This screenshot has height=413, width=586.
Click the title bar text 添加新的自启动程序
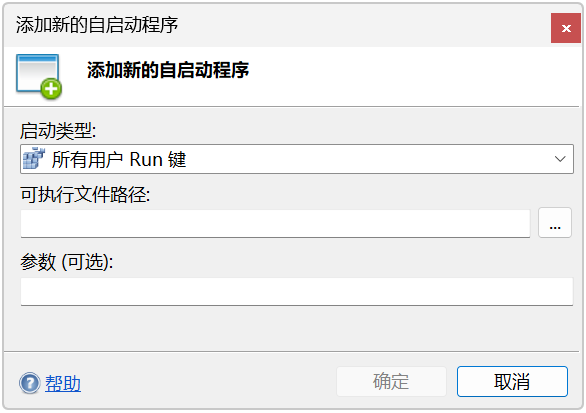pos(97,25)
